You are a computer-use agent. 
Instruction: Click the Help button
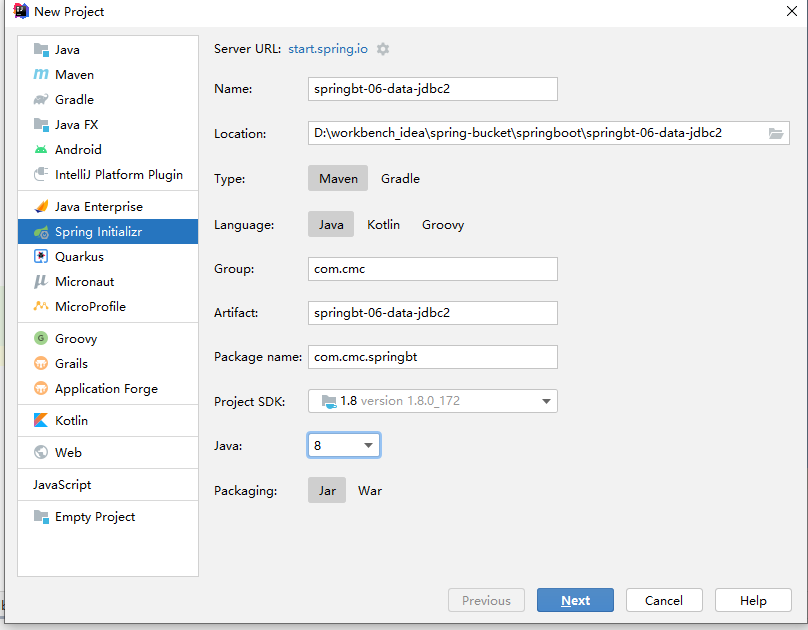753,600
